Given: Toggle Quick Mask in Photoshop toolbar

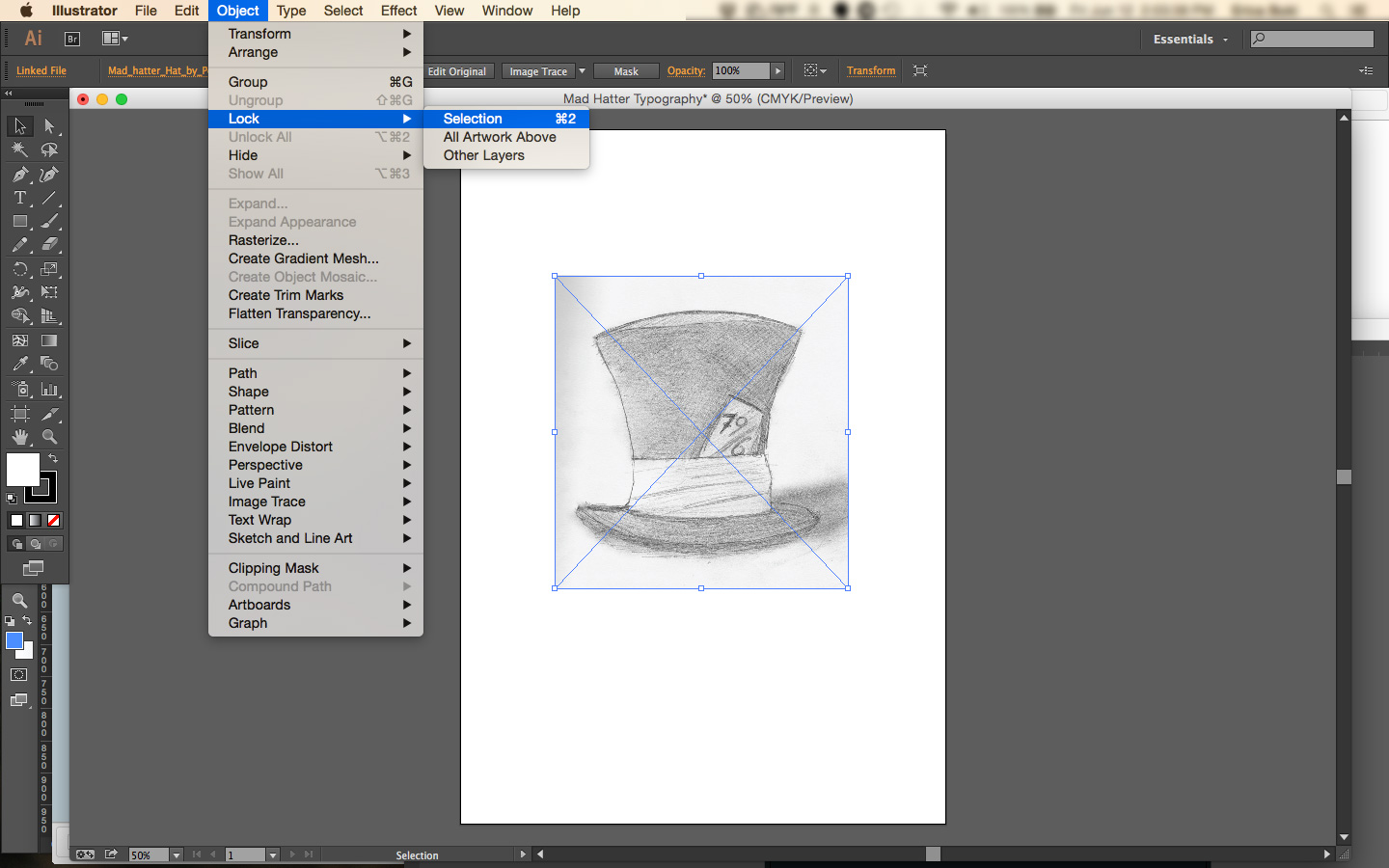Looking at the screenshot, I should point(18,674).
